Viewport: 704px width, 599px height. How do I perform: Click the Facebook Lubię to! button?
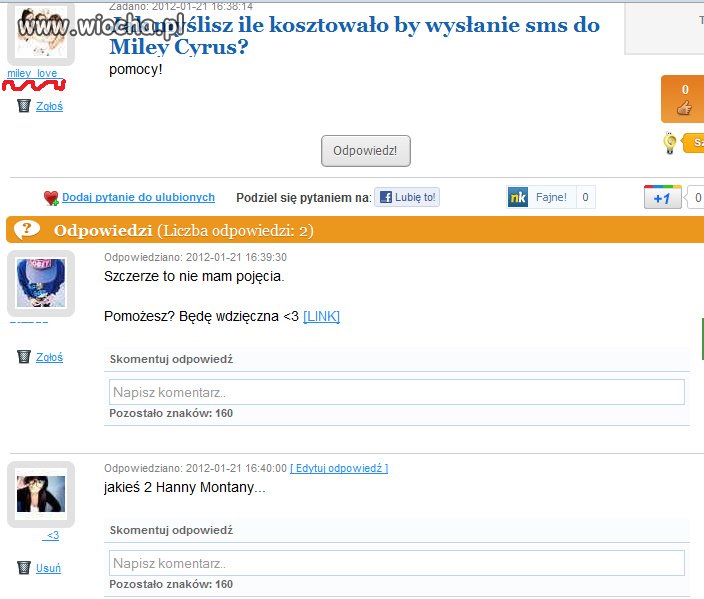pos(407,197)
